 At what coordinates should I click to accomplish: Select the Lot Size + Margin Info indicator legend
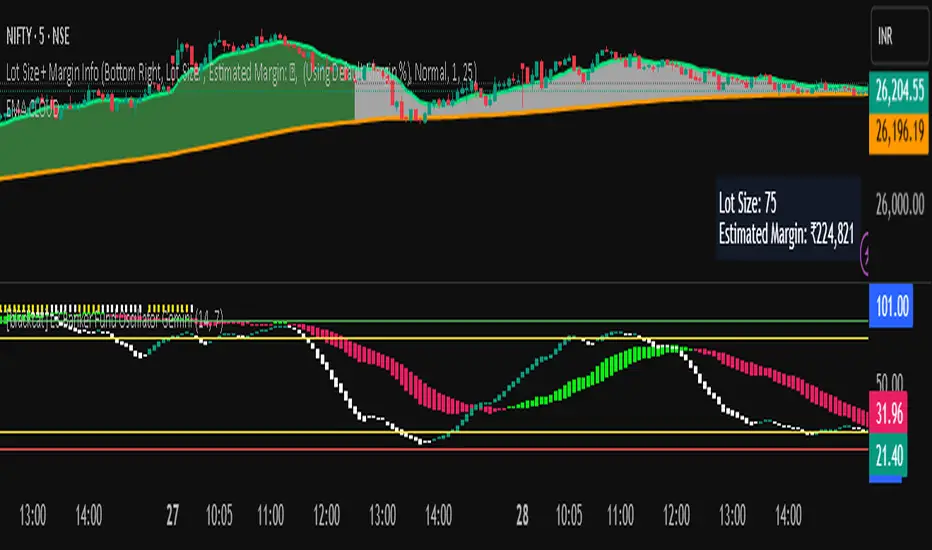coord(241,73)
